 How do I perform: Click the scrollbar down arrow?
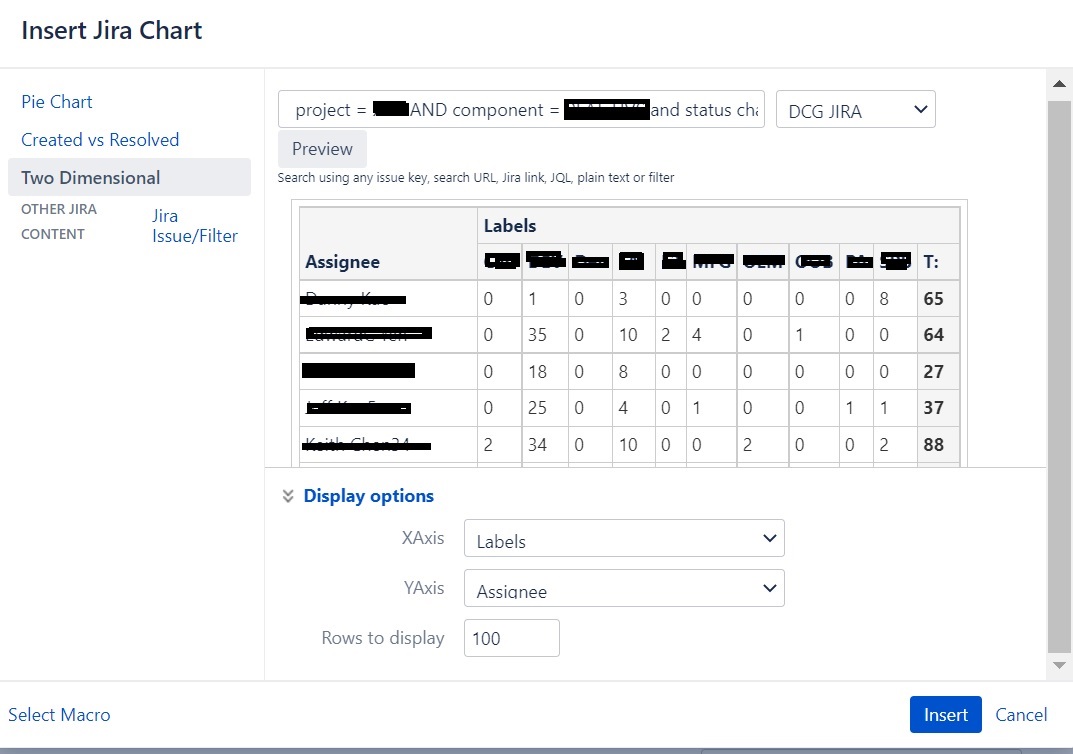1059,665
